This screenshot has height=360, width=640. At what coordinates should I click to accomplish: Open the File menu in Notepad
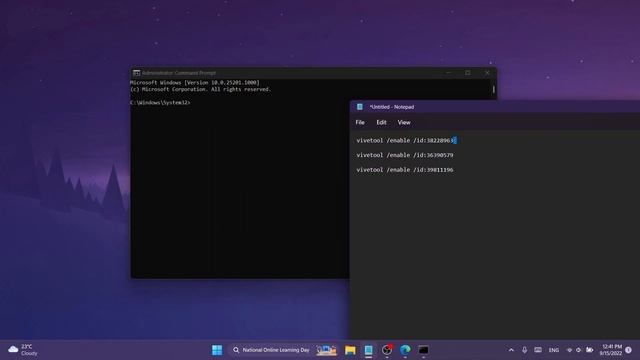coord(360,122)
